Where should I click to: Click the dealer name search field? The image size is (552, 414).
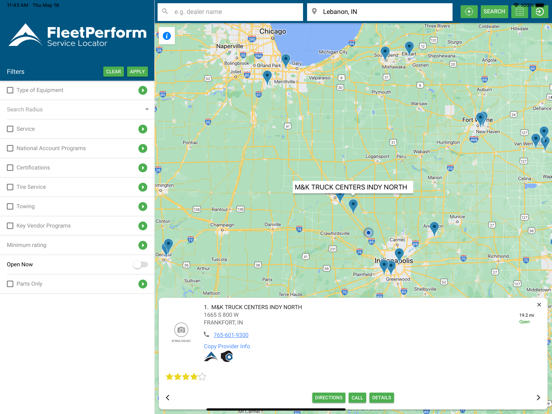pyautogui.click(x=230, y=12)
